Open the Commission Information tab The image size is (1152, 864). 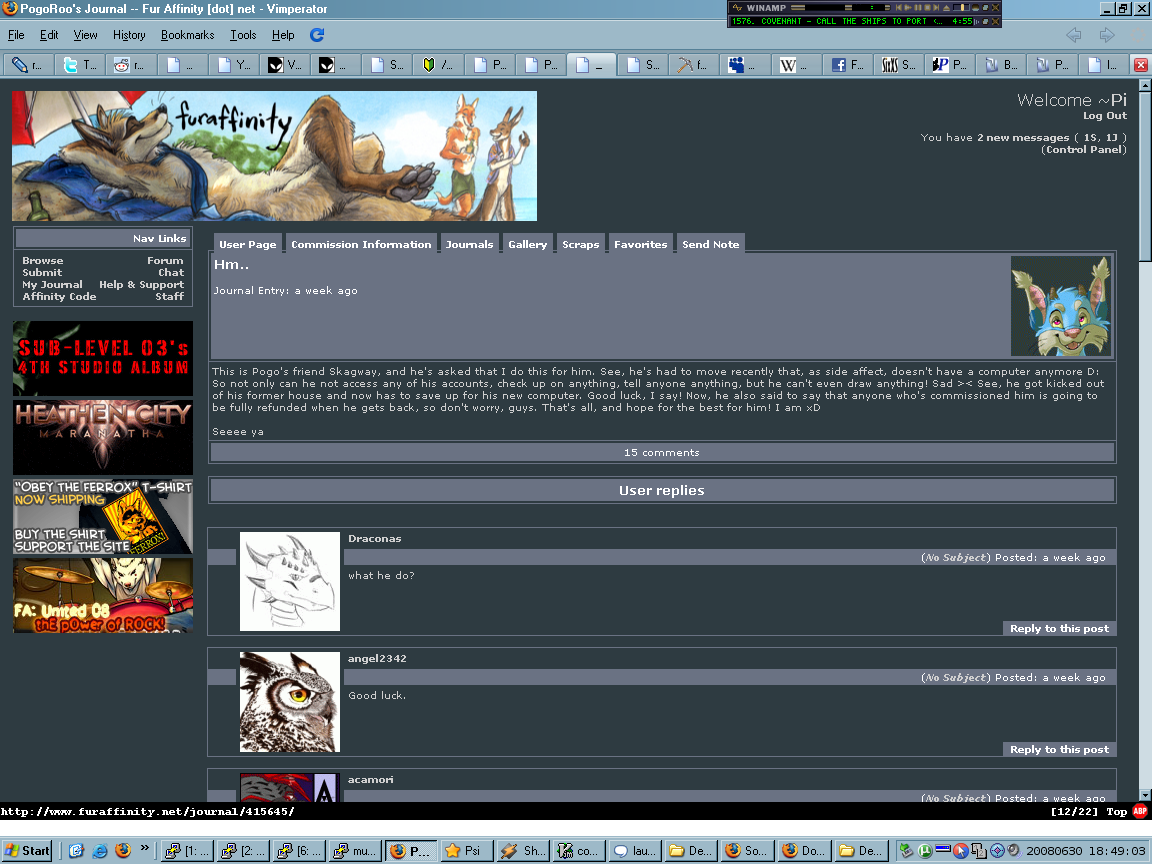pos(361,244)
